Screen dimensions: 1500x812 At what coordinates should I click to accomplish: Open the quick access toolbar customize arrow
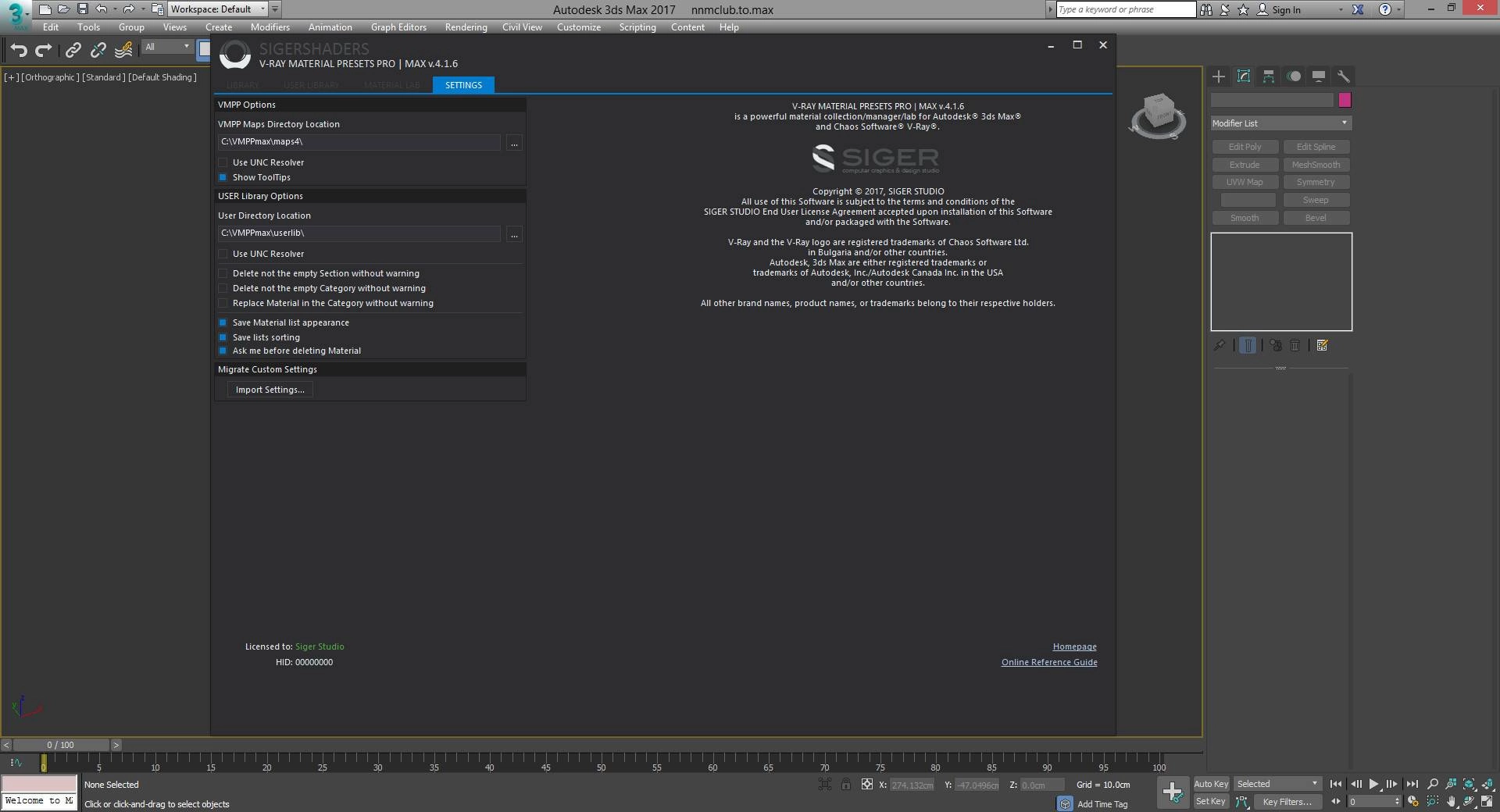(x=275, y=9)
